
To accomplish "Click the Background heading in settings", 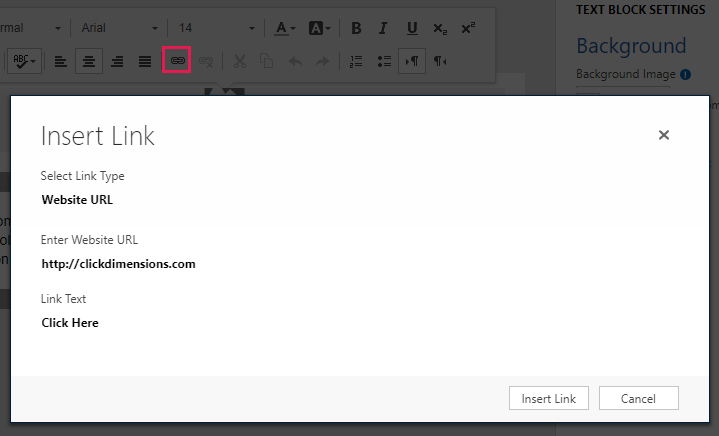I will tap(631, 46).
